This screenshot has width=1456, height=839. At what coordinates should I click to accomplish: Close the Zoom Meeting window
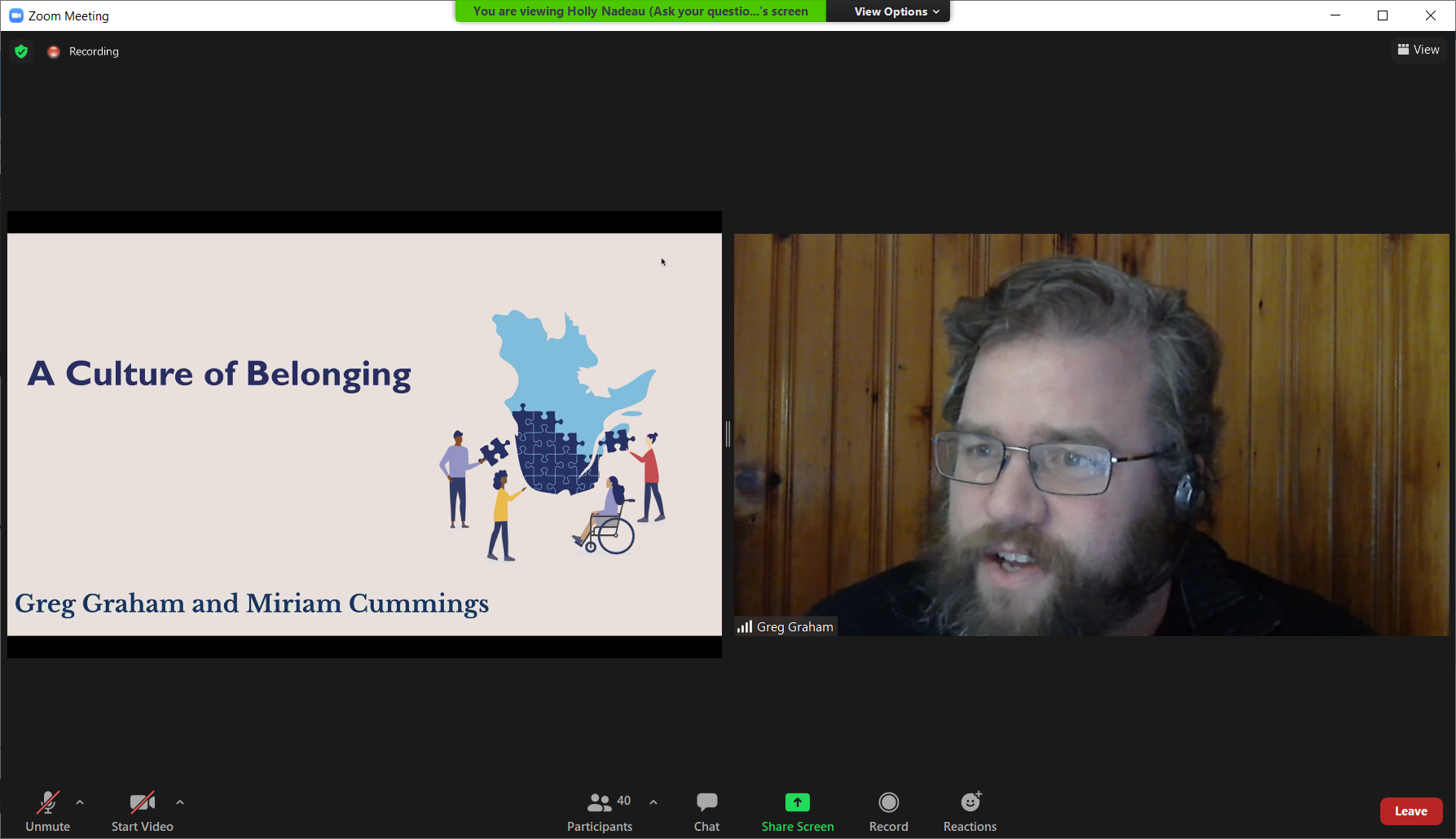tap(1431, 15)
